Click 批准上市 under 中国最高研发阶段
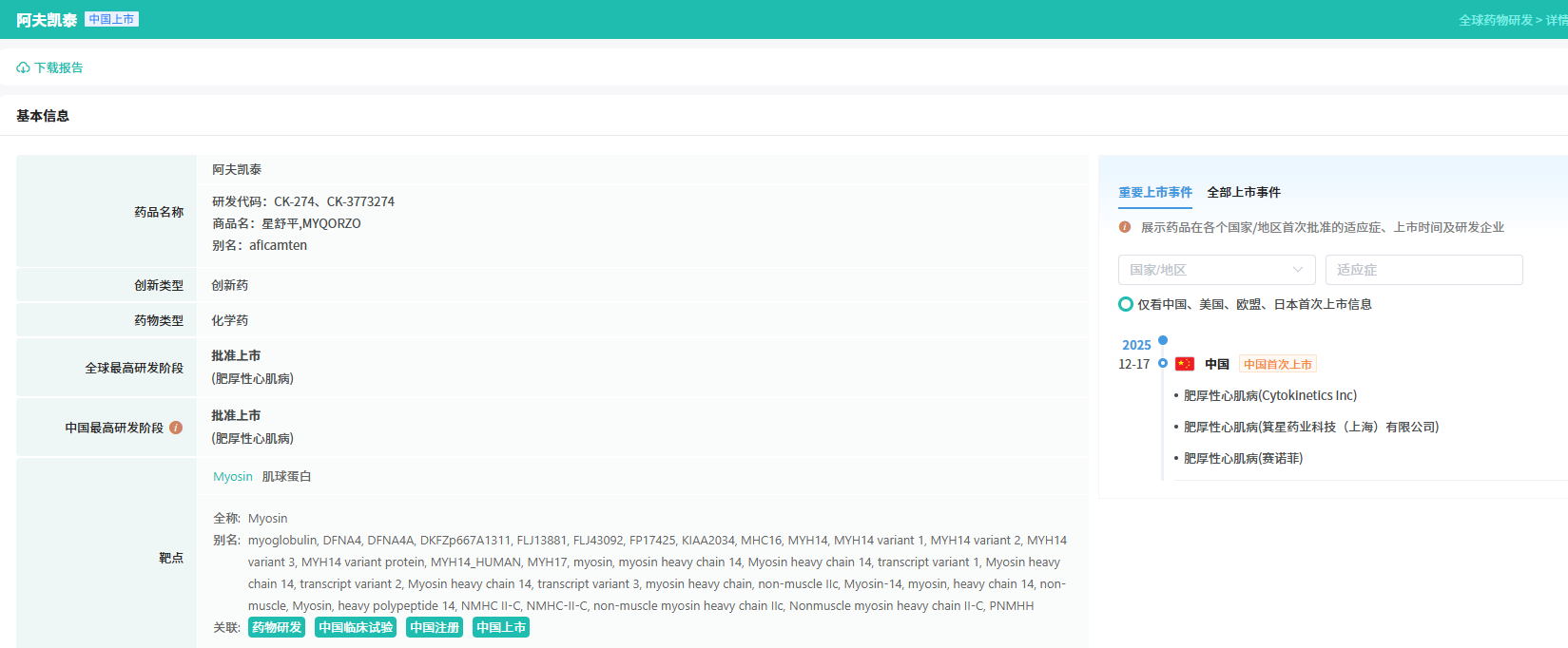Viewport: 1568px width, 648px height. [x=236, y=415]
